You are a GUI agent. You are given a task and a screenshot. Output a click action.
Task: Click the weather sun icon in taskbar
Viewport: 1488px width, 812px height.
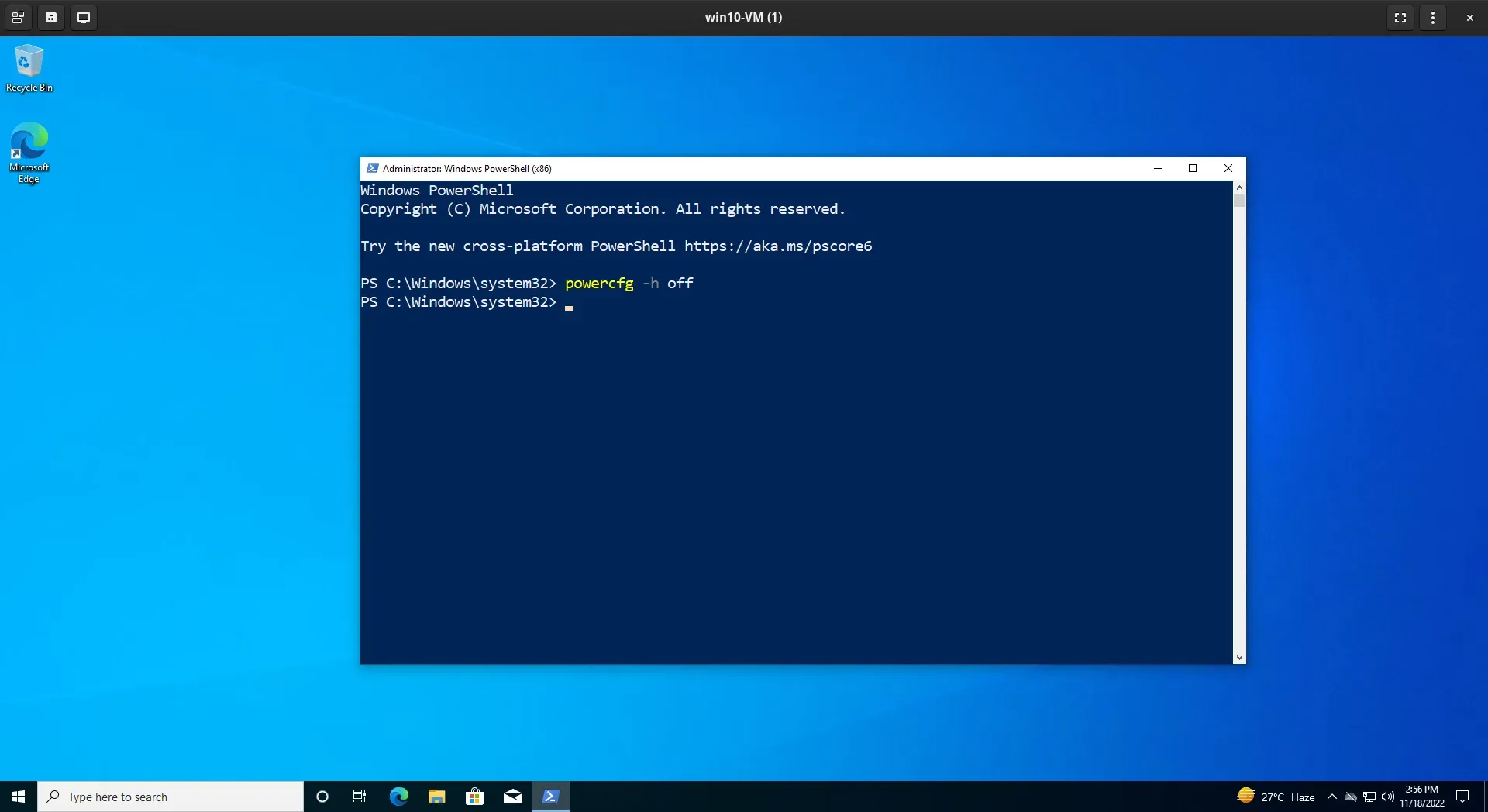click(x=1245, y=796)
